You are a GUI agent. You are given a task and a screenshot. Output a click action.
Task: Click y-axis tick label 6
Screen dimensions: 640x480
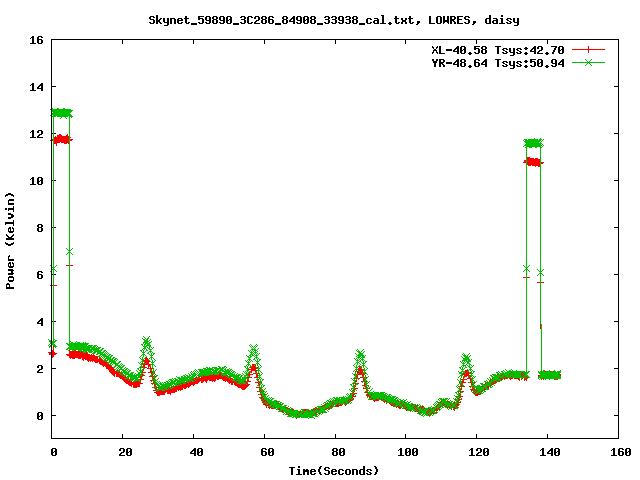[x=40, y=275]
